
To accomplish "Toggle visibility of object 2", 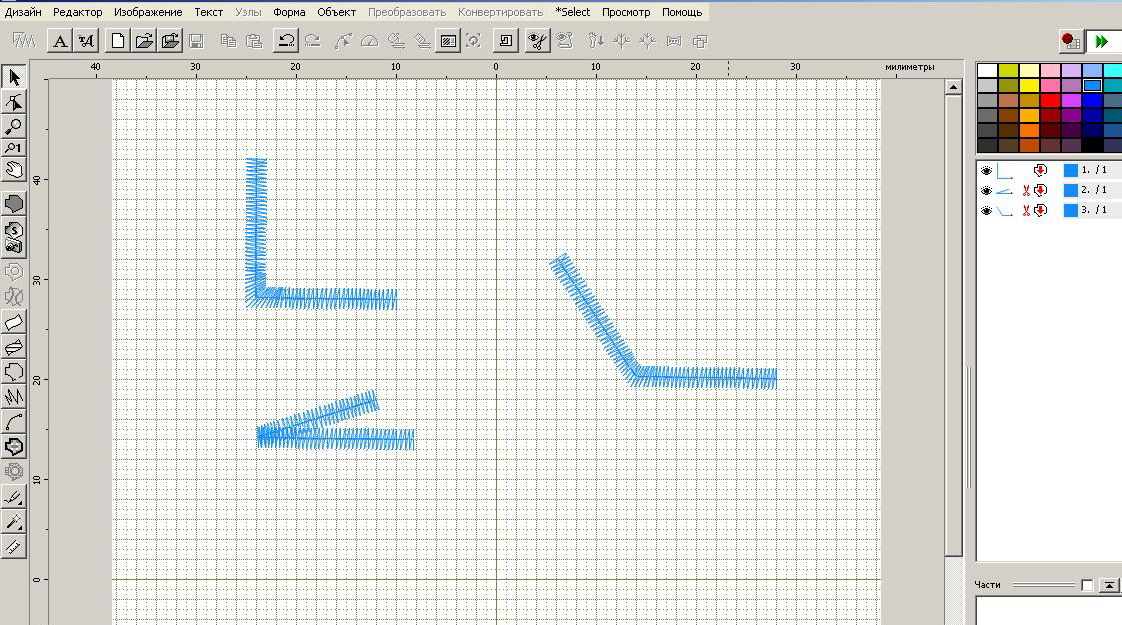I will [x=986, y=190].
